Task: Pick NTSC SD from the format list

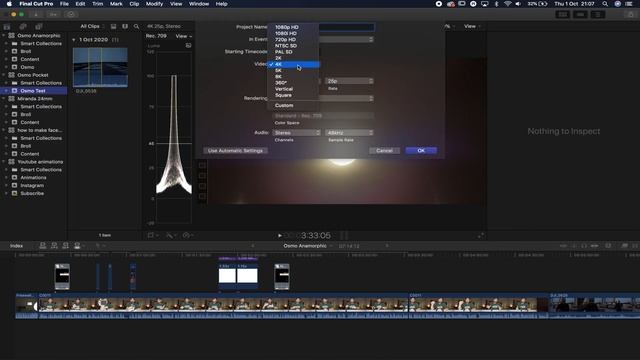Action: tap(293, 46)
